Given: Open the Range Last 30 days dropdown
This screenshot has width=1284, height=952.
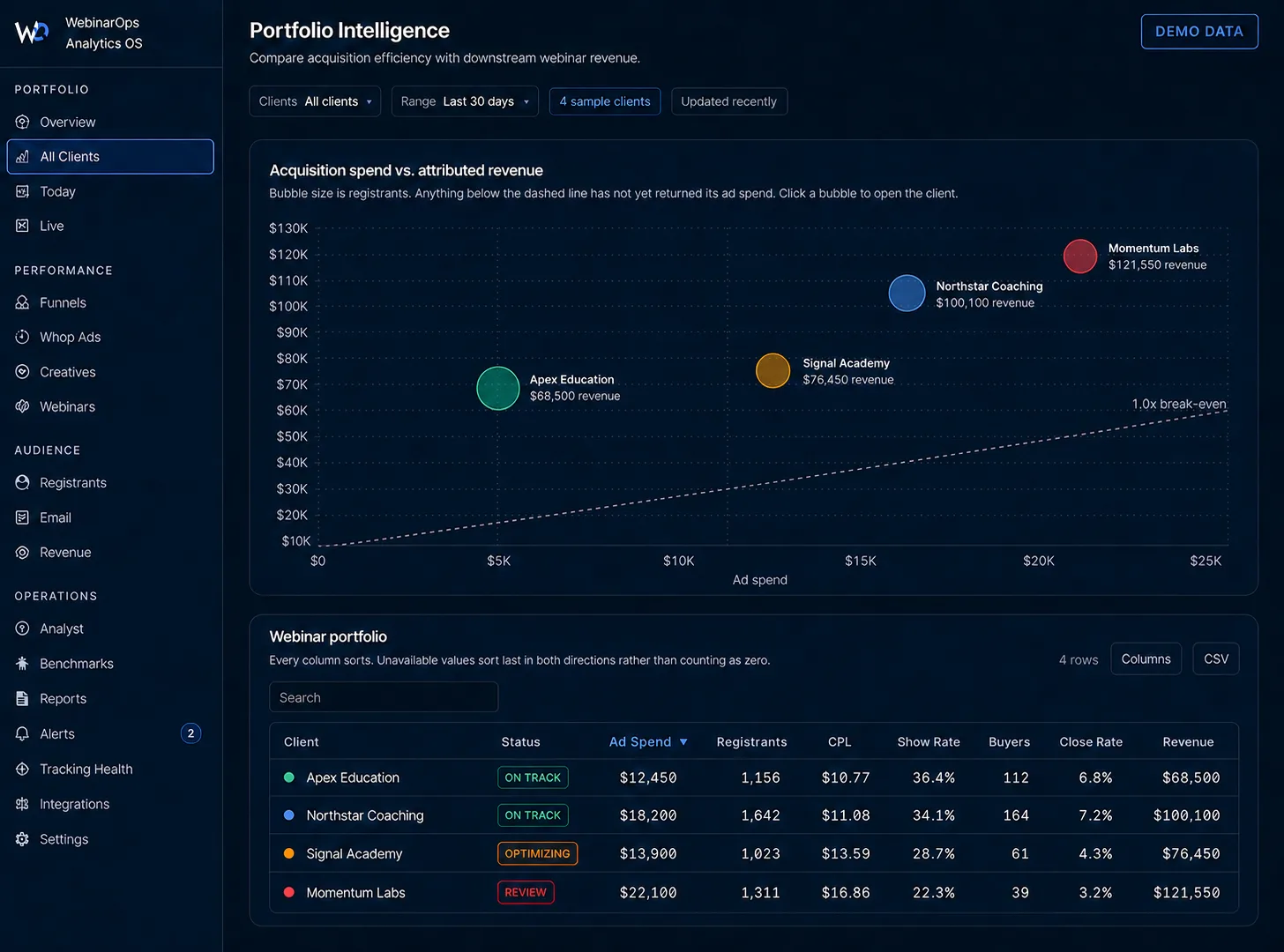Looking at the screenshot, I should [465, 101].
